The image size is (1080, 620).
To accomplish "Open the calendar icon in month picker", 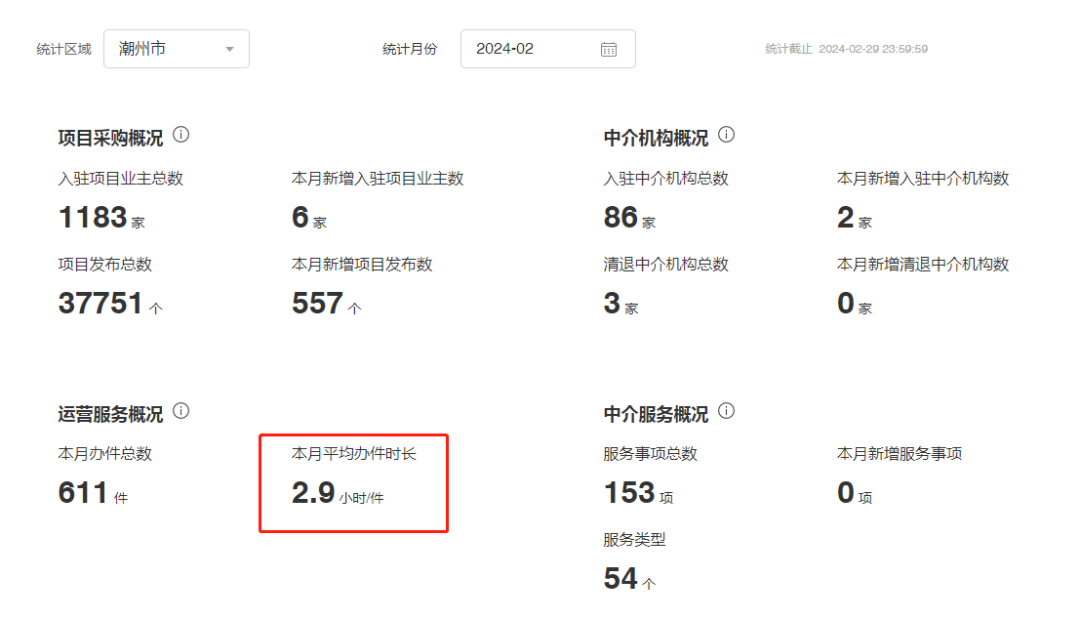I will coord(608,49).
